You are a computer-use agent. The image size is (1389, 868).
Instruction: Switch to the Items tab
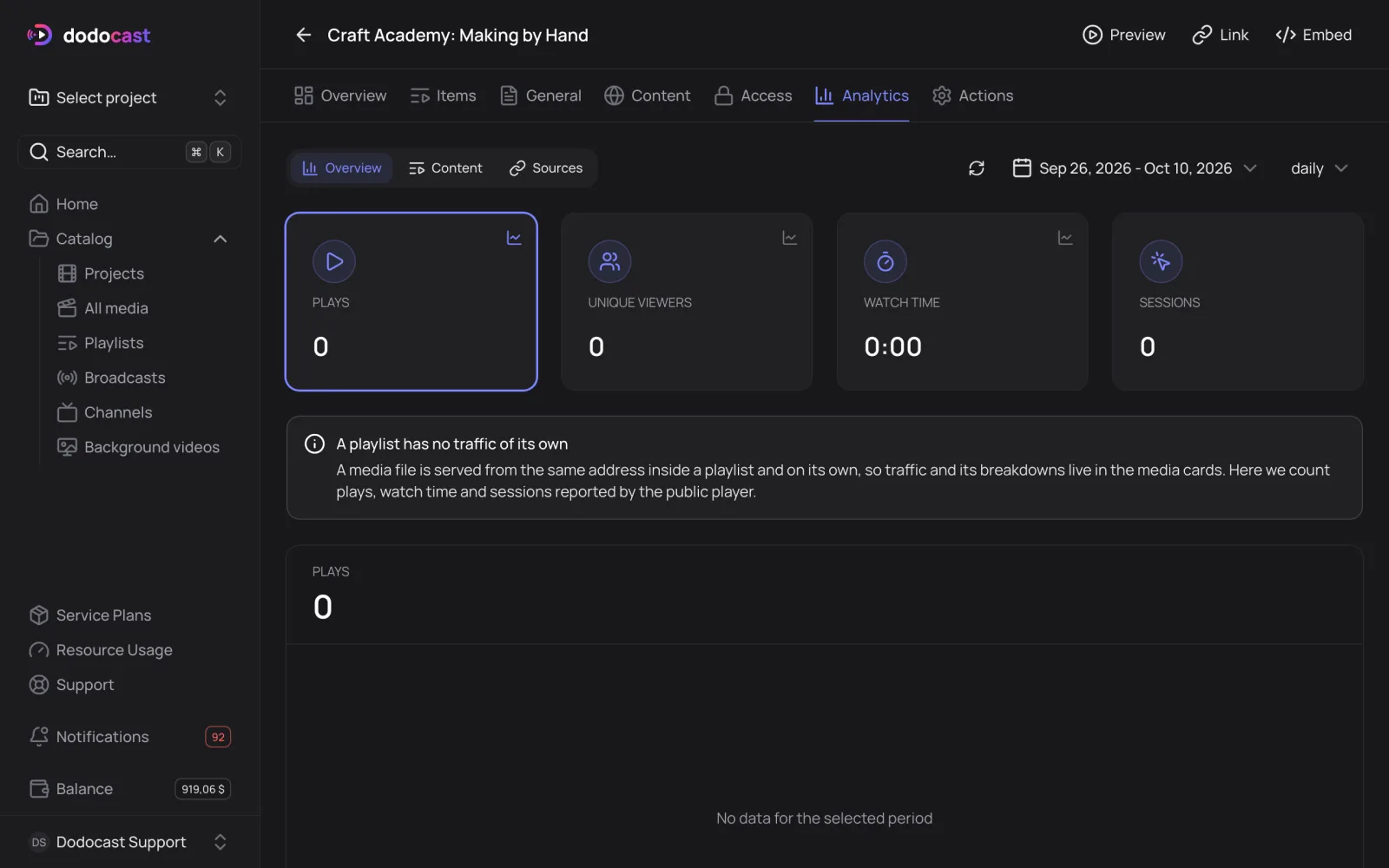[443, 95]
